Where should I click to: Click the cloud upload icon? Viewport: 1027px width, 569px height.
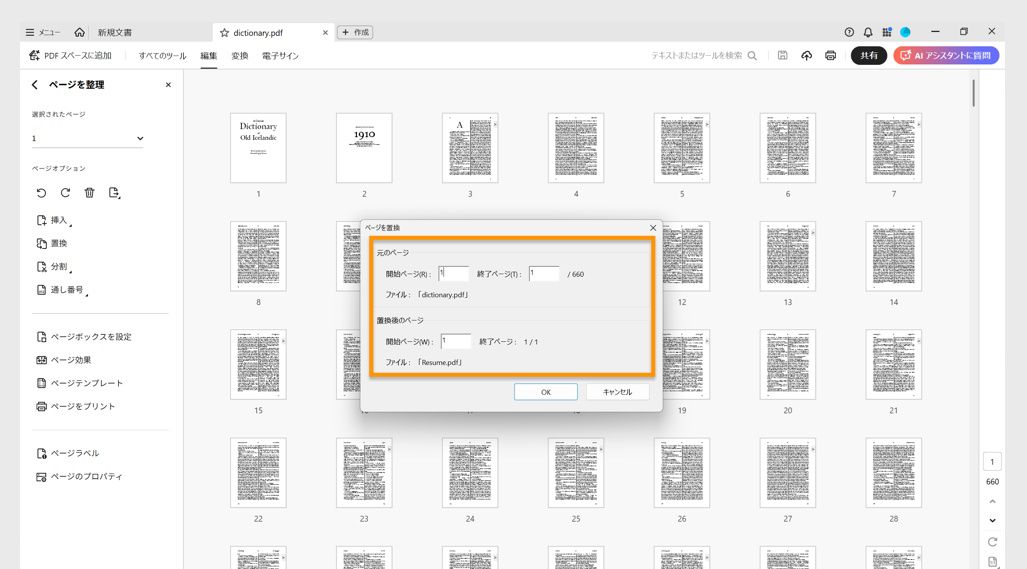pyautogui.click(x=806, y=56)
